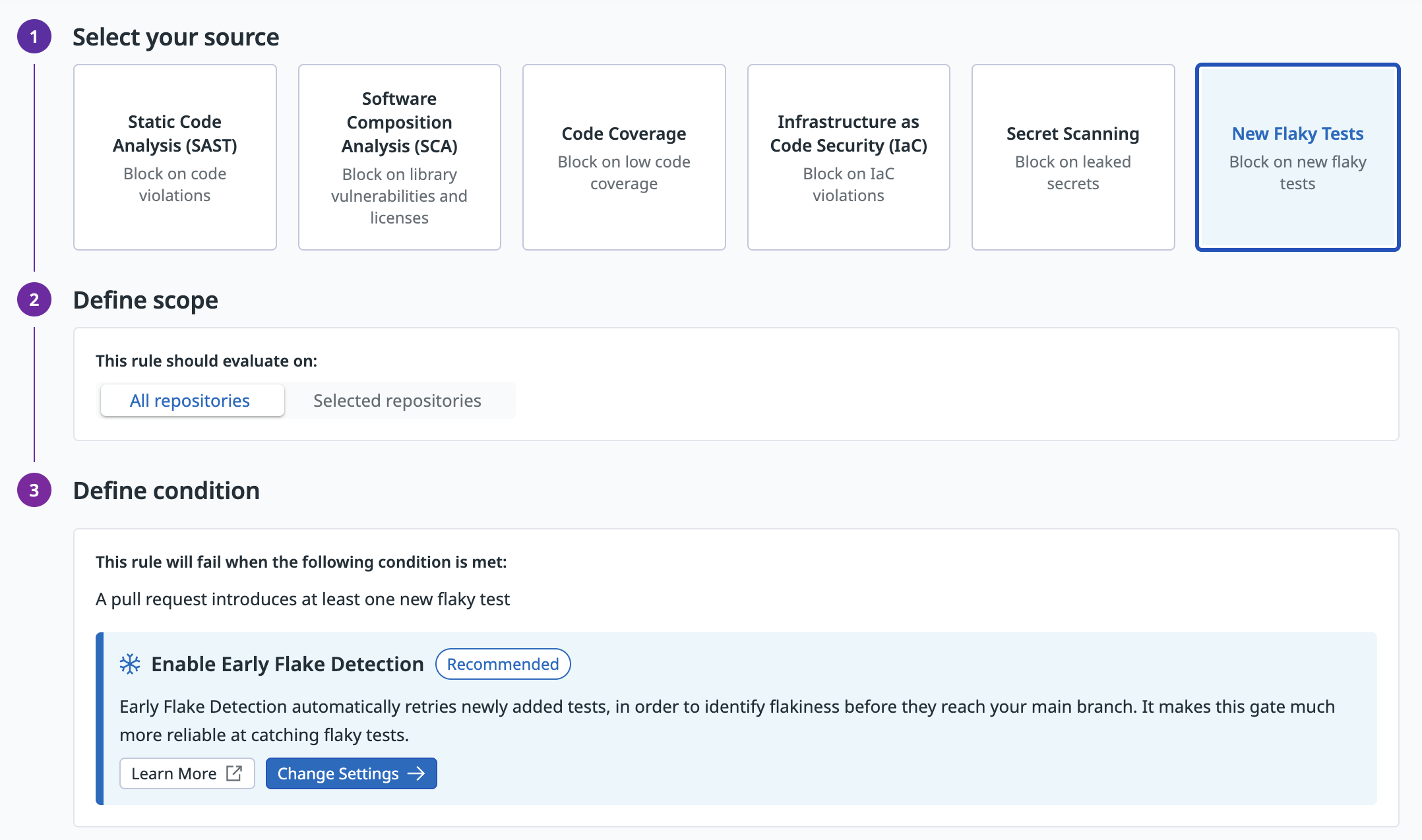The height and width of the screenshot is (840, 1422).
Task: Click the step 2 purple circle
Action: 34,300
